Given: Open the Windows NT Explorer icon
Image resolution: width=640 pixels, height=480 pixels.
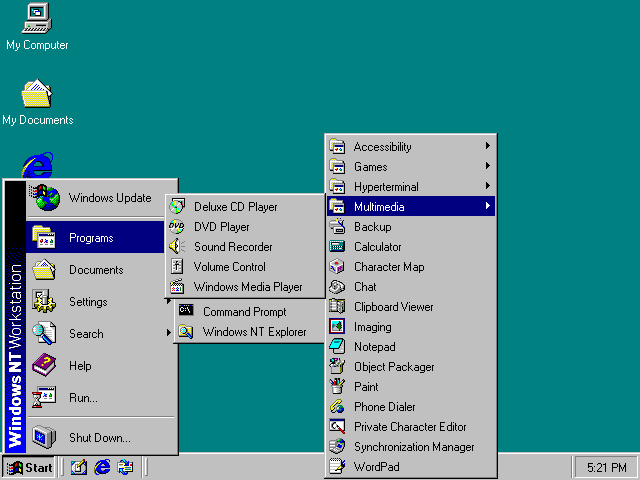Looking at the screenshot, I should click(x=186, y=331).
